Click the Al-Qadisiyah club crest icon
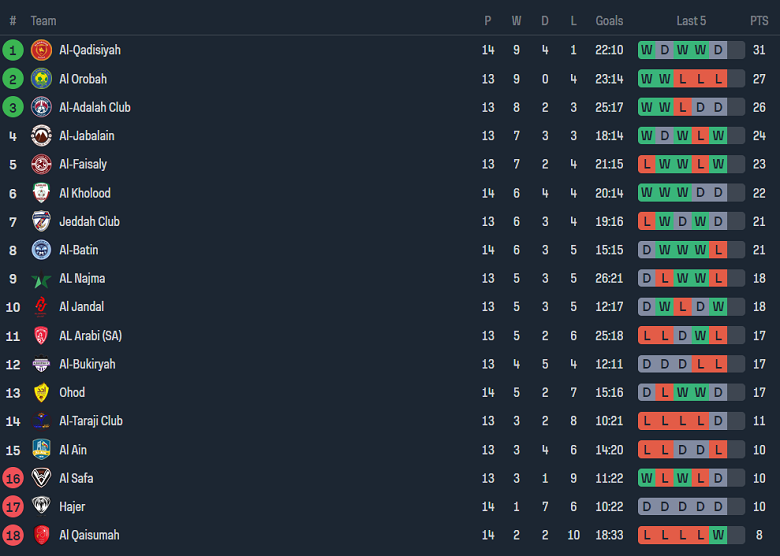 41,50
